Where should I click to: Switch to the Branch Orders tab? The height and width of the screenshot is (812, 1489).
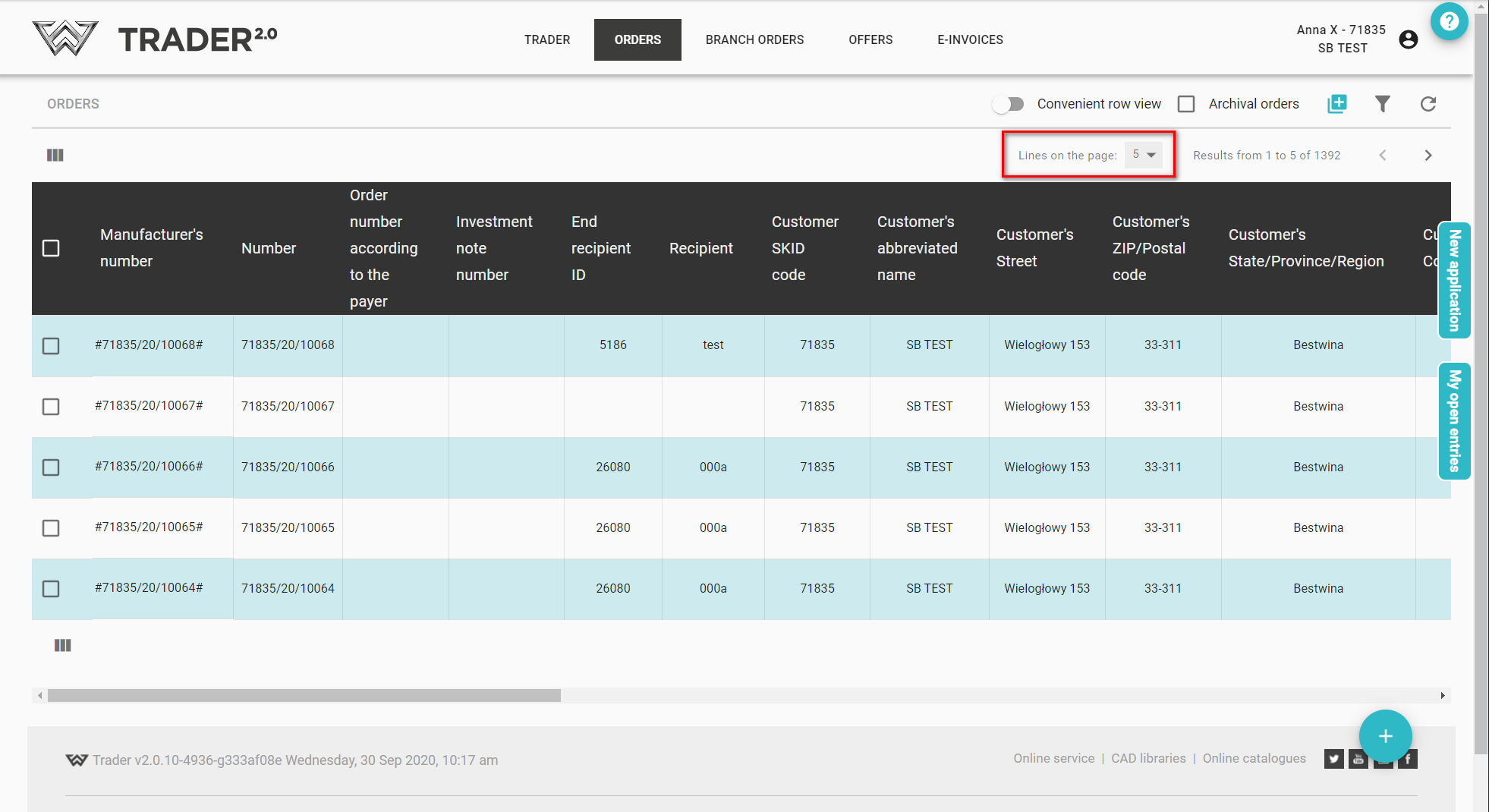tap(754, 39)
